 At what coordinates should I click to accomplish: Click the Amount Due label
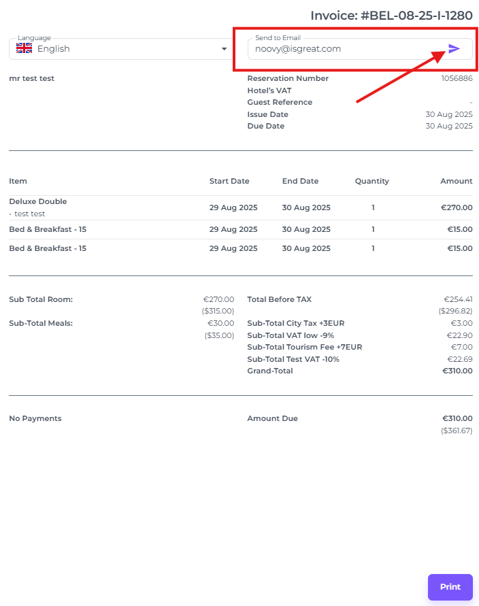[x=273, y=418]
